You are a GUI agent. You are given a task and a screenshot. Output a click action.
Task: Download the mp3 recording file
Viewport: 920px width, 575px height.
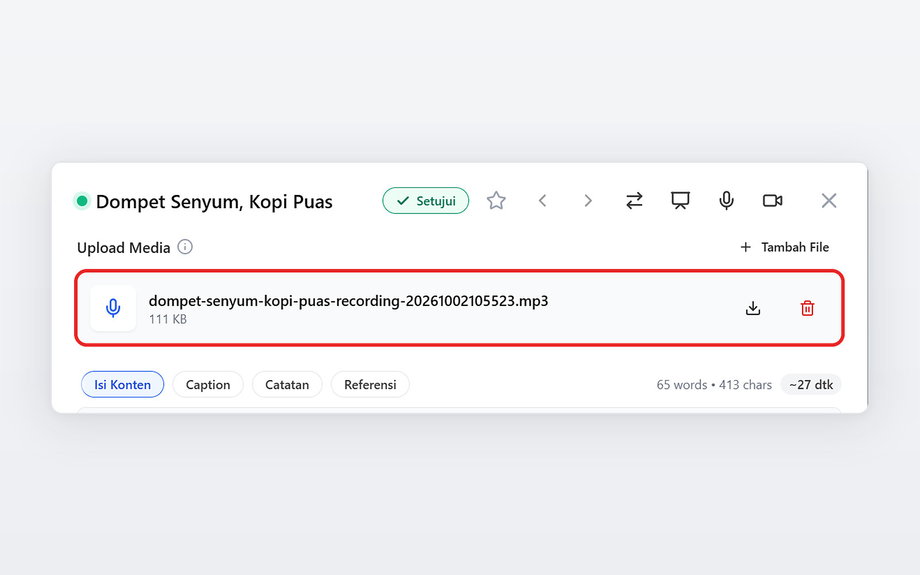click(x=753, y=308)
